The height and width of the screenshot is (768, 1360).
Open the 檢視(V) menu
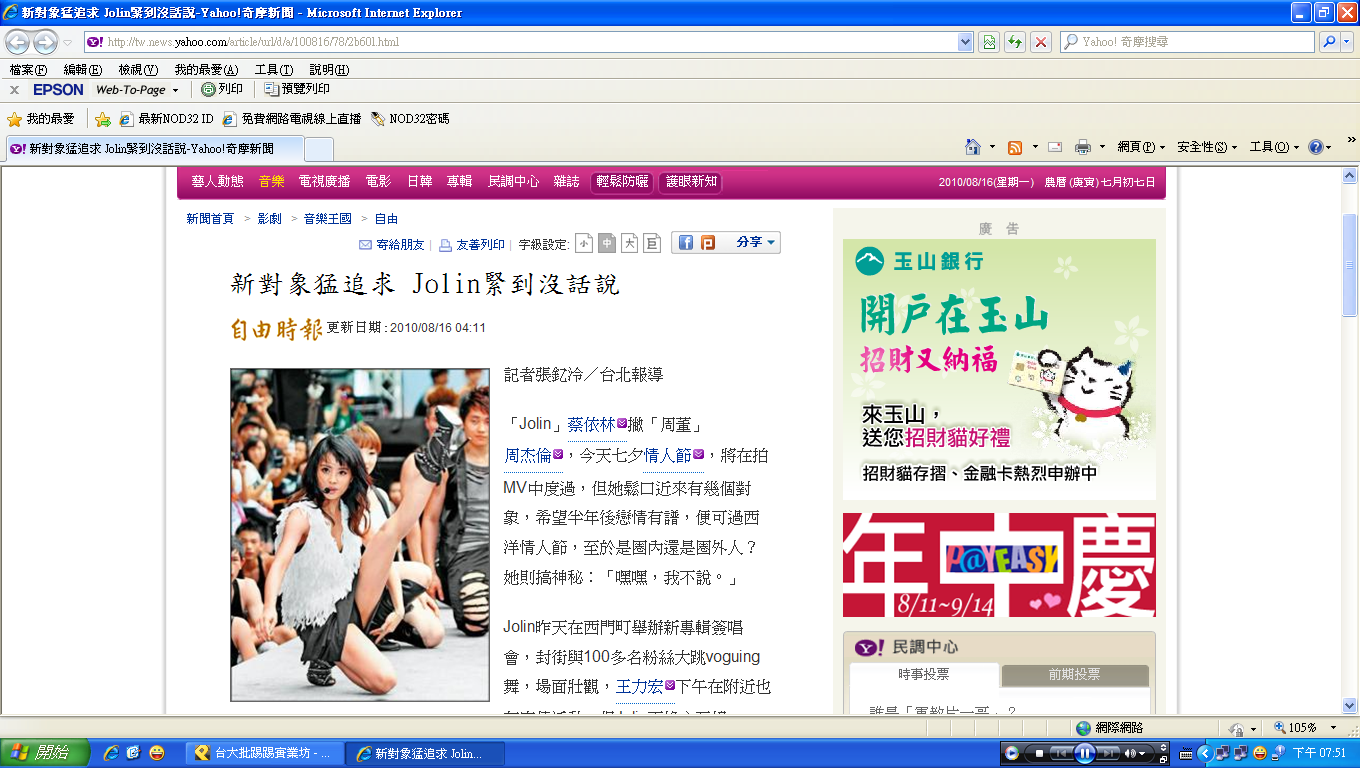click(x=138, y=70)
